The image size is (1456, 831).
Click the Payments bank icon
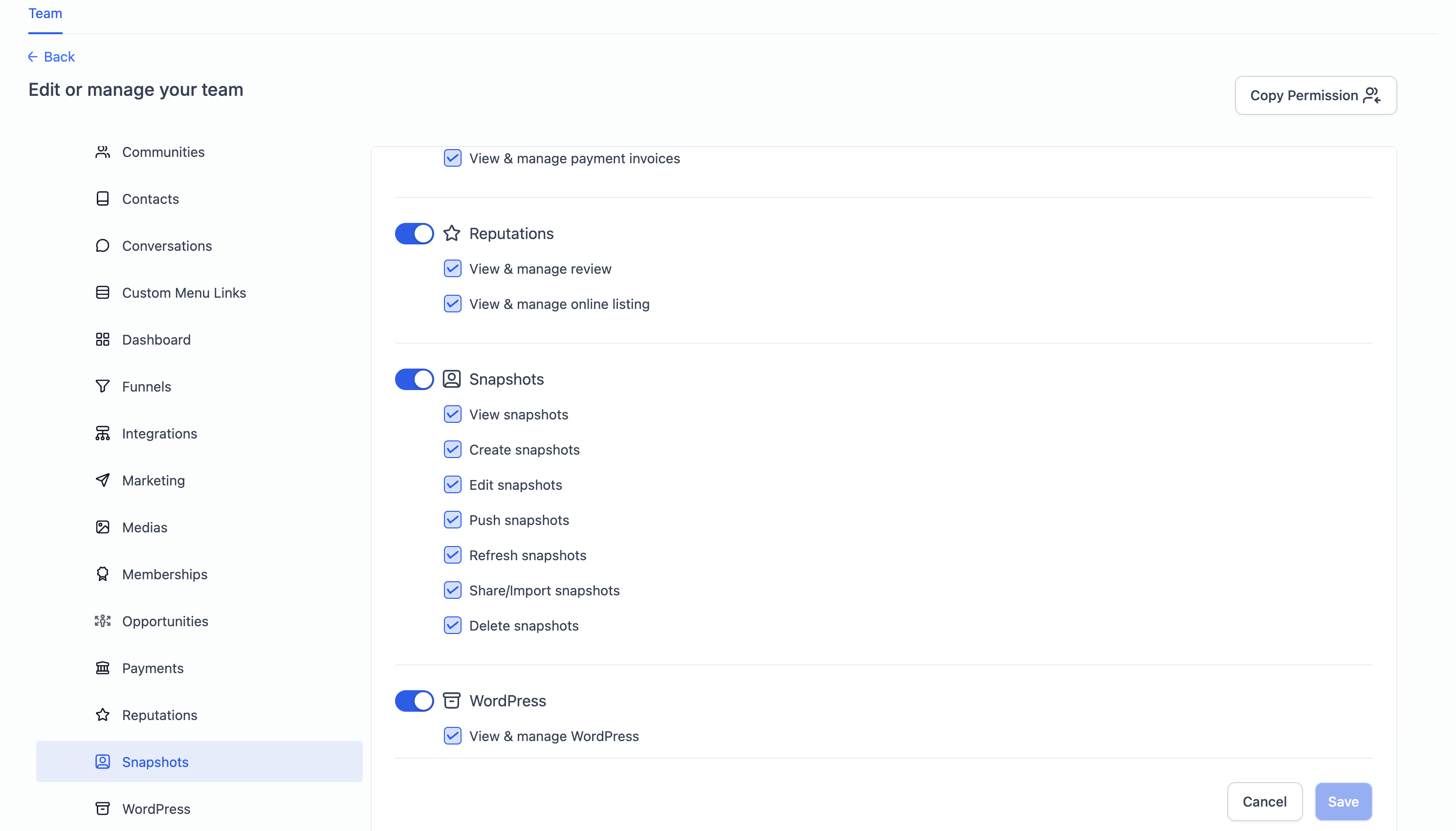pyautogui.click(x=102, y=668)
